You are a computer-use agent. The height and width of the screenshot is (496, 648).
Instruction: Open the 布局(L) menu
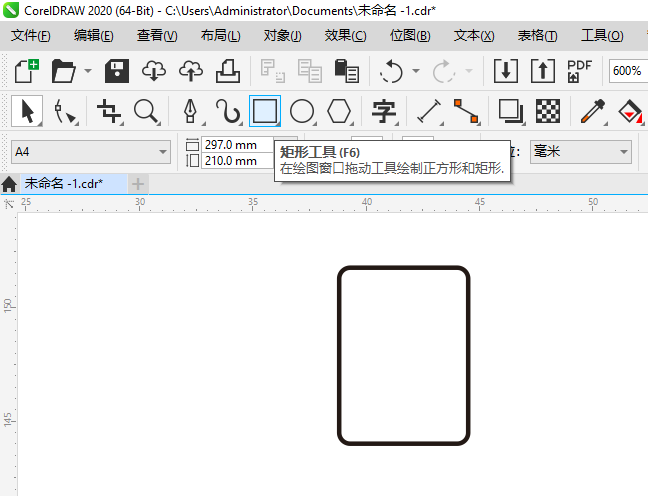pyautogui.click(x=221, y=36)
